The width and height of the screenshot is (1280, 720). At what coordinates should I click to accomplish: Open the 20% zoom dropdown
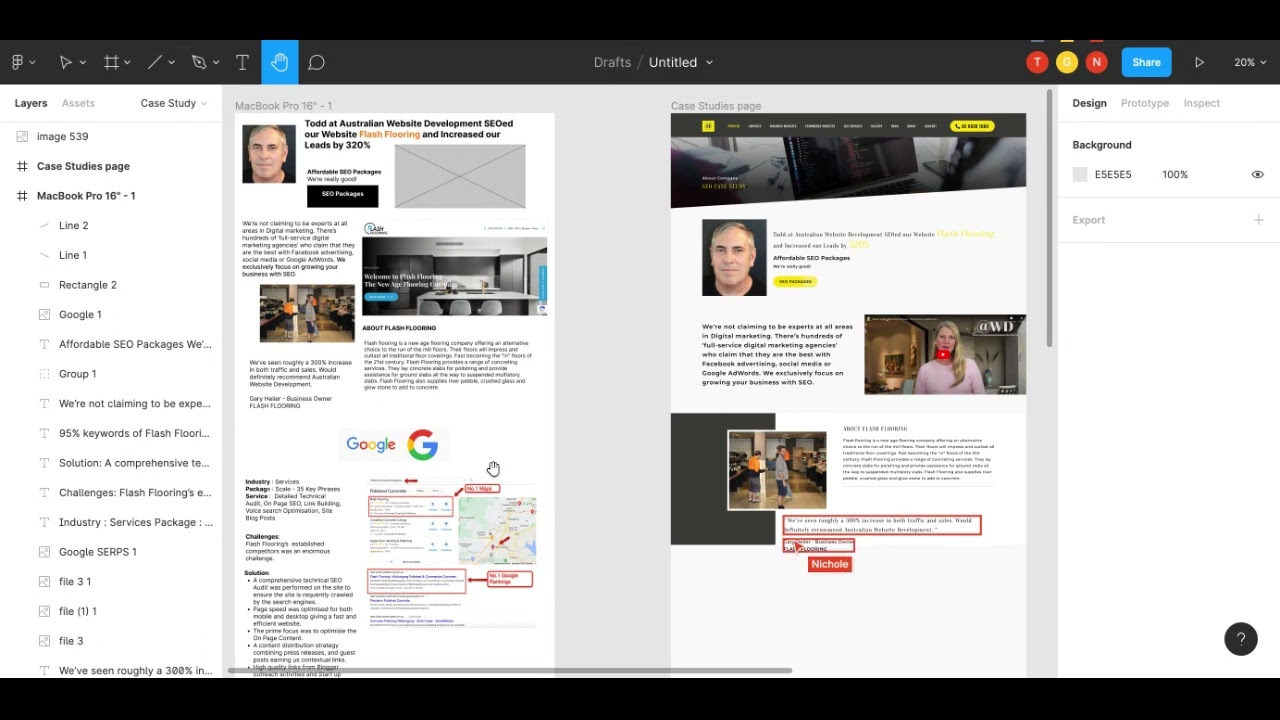[1250, 62]
